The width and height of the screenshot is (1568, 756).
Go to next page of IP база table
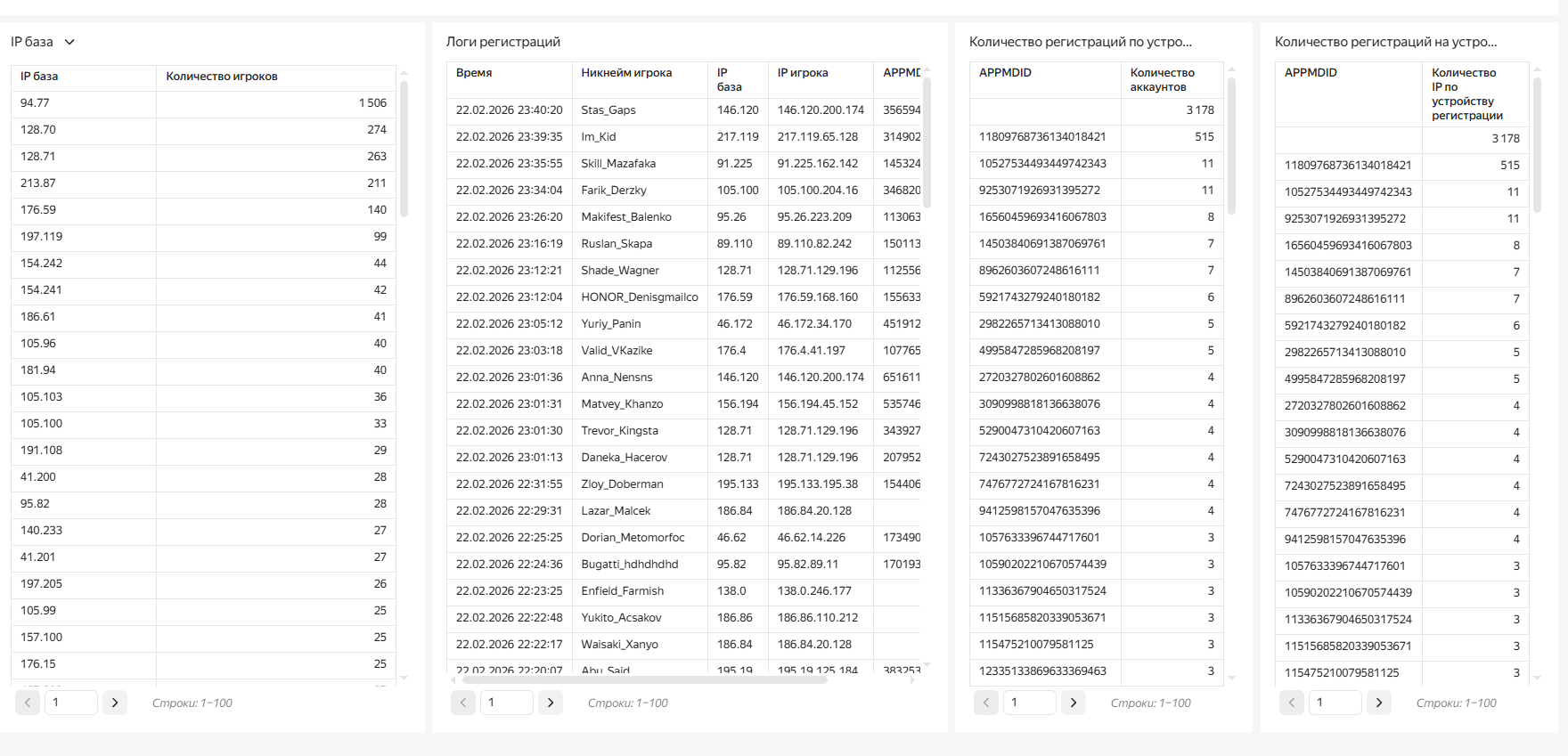(115, 703)
